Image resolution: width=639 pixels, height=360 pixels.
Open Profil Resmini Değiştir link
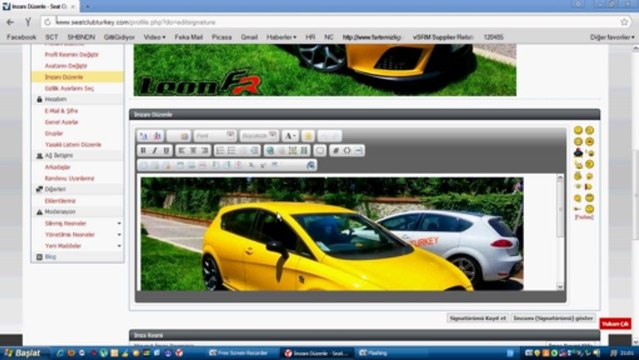[71, 54]
